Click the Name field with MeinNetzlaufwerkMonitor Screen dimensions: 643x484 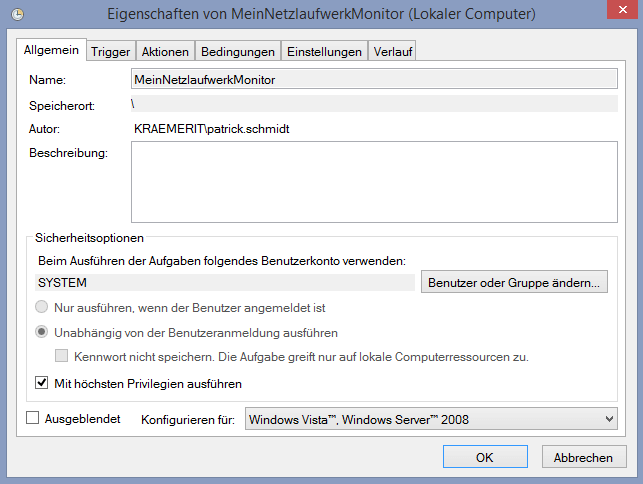click(374, 79)
